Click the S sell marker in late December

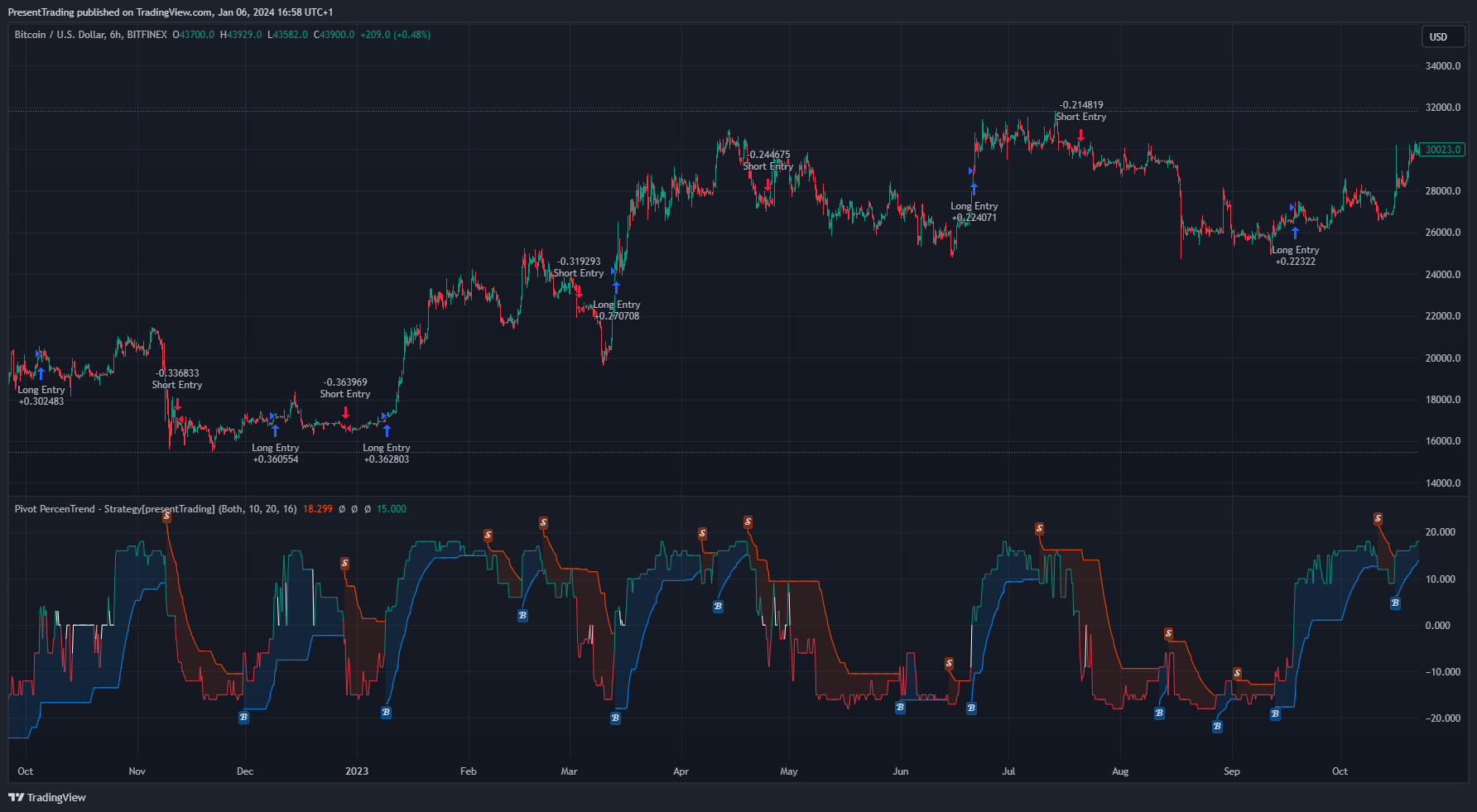coord(344,564)
